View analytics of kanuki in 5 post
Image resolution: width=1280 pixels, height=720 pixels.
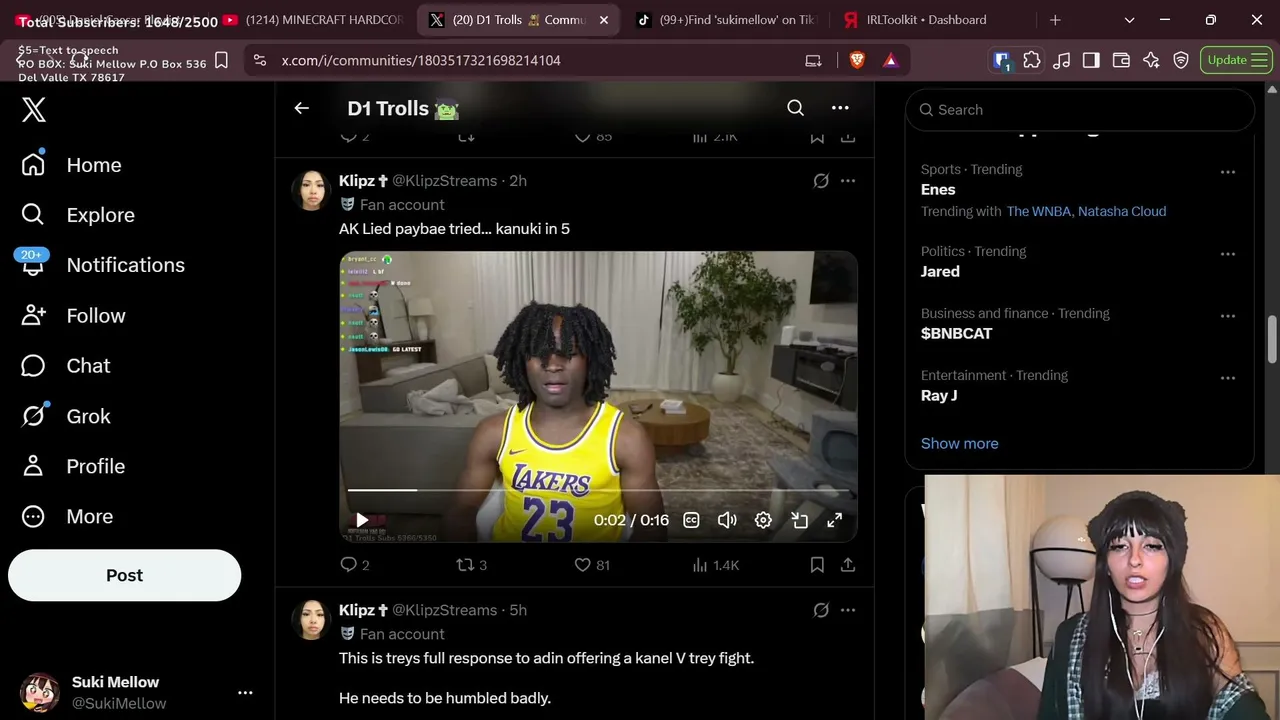(x=715, y=565)
